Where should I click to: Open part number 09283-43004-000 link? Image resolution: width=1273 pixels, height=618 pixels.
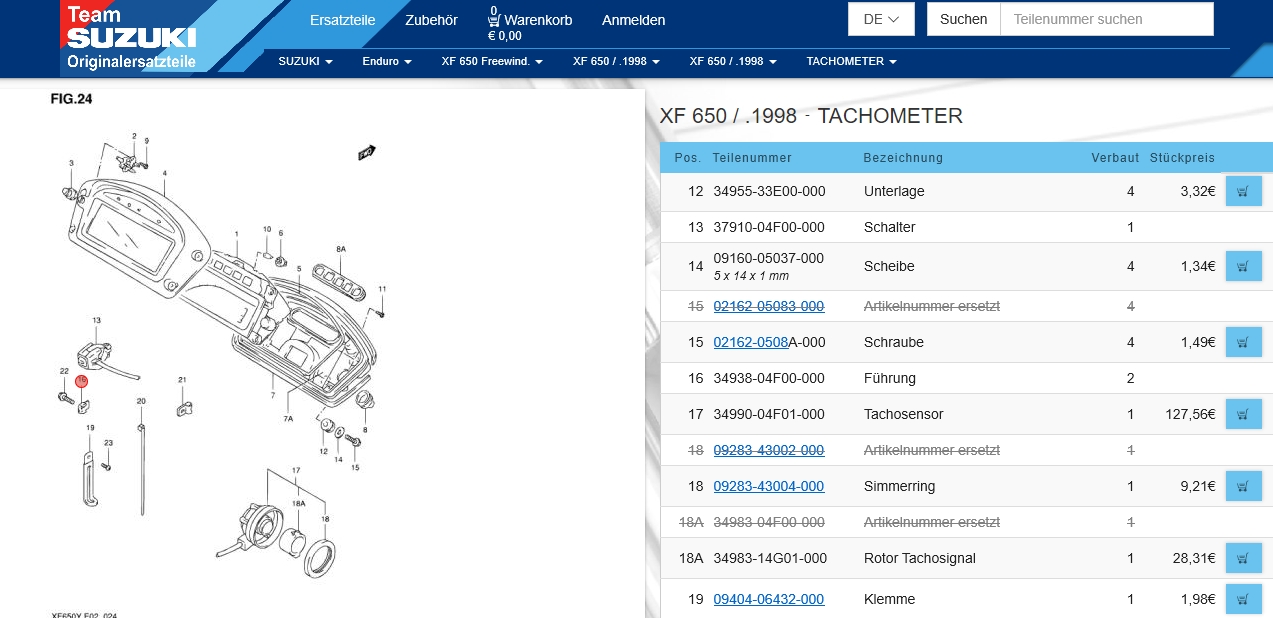768,486
